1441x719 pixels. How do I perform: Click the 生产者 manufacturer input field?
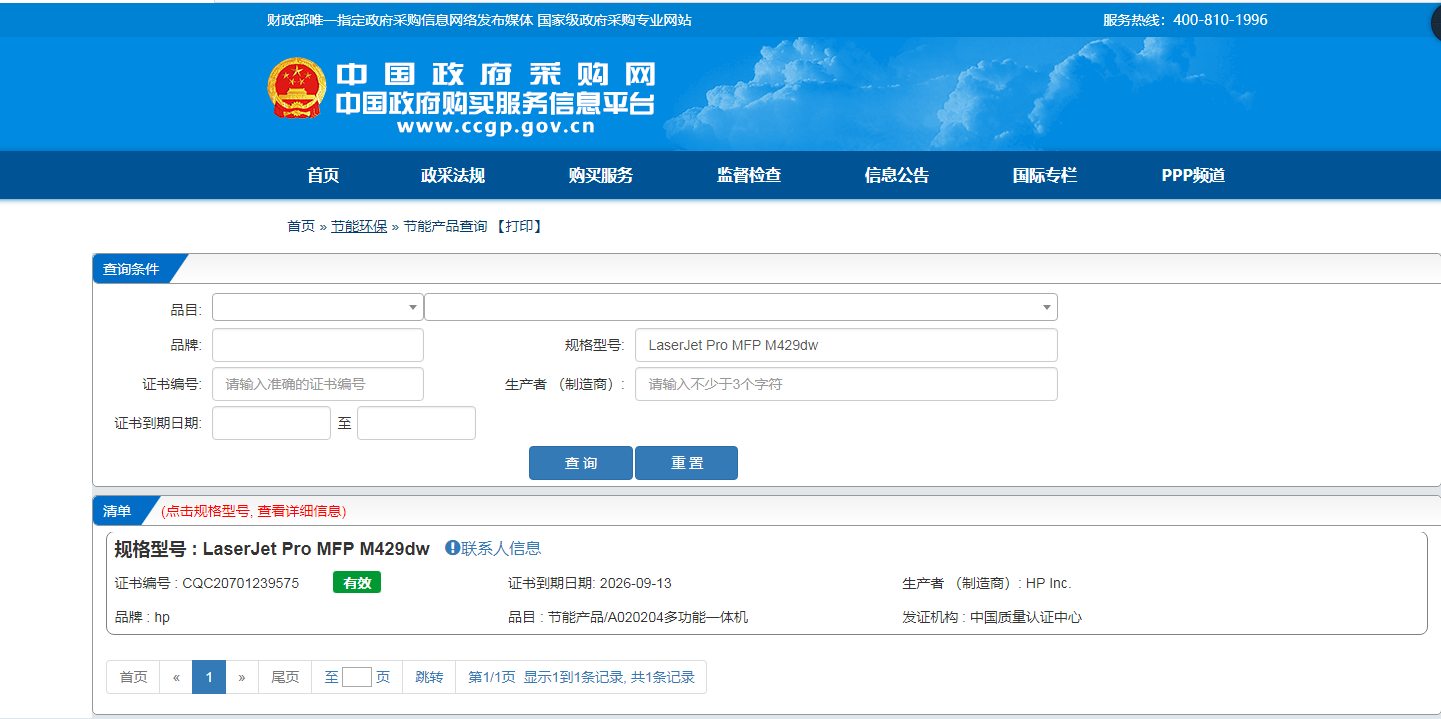point(845,384)
